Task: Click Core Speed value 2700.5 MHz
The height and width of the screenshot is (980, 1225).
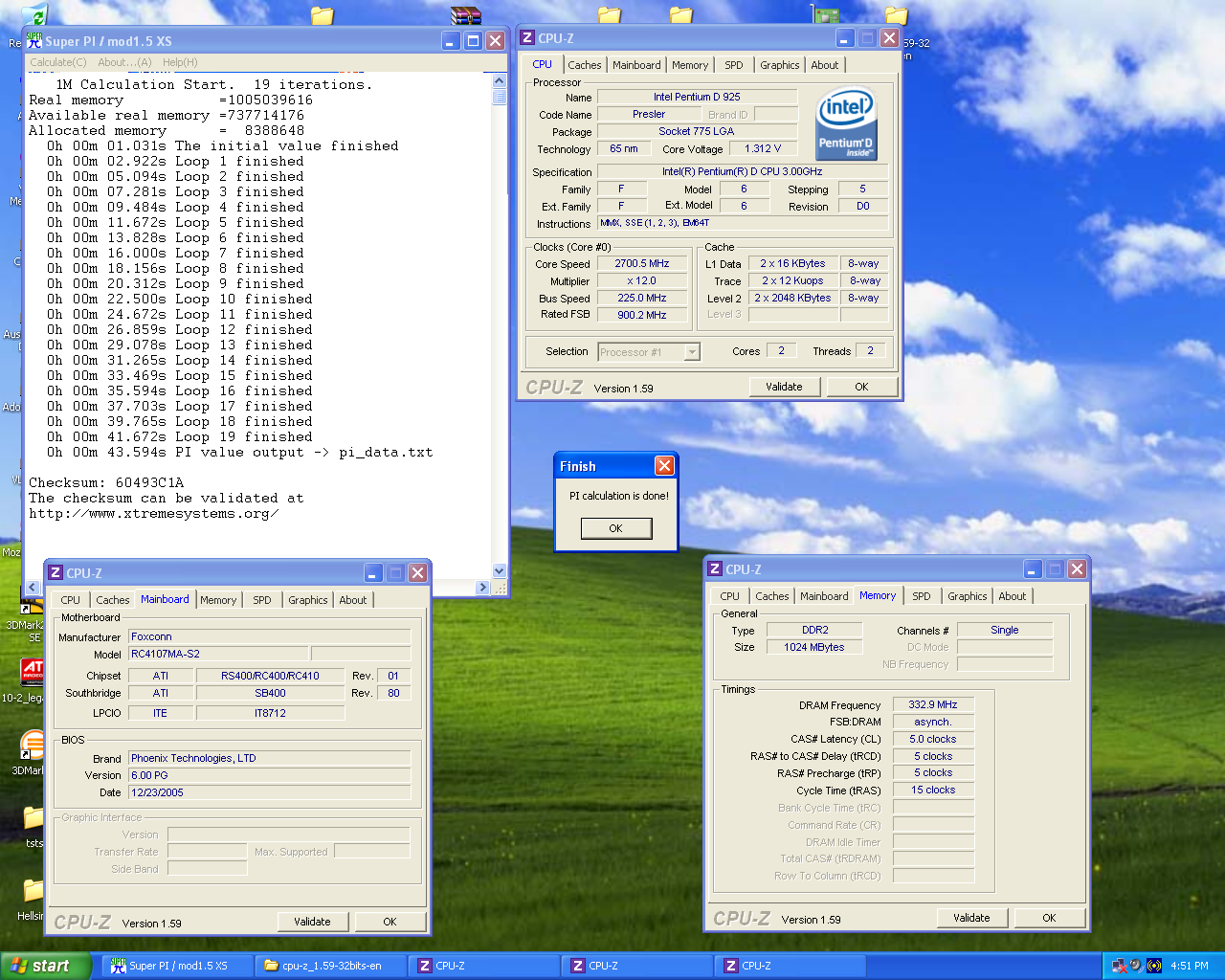Action: tap(642, 263)
